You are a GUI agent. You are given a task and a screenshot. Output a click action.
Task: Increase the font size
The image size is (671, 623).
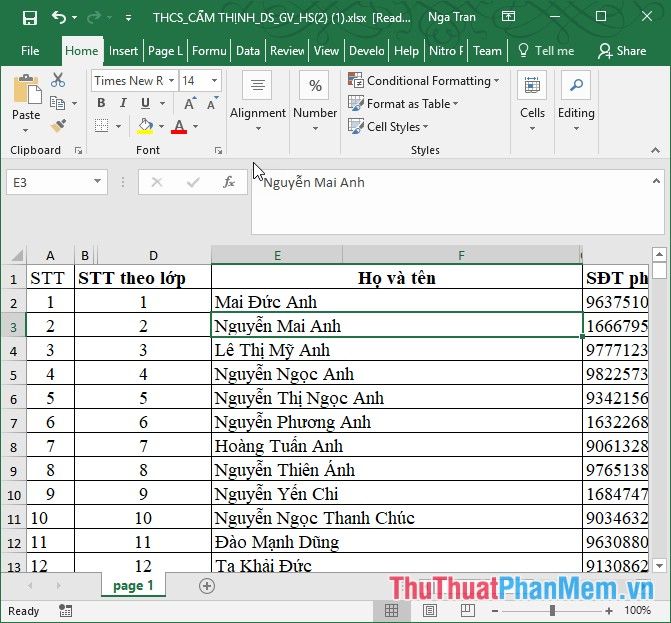190,103
